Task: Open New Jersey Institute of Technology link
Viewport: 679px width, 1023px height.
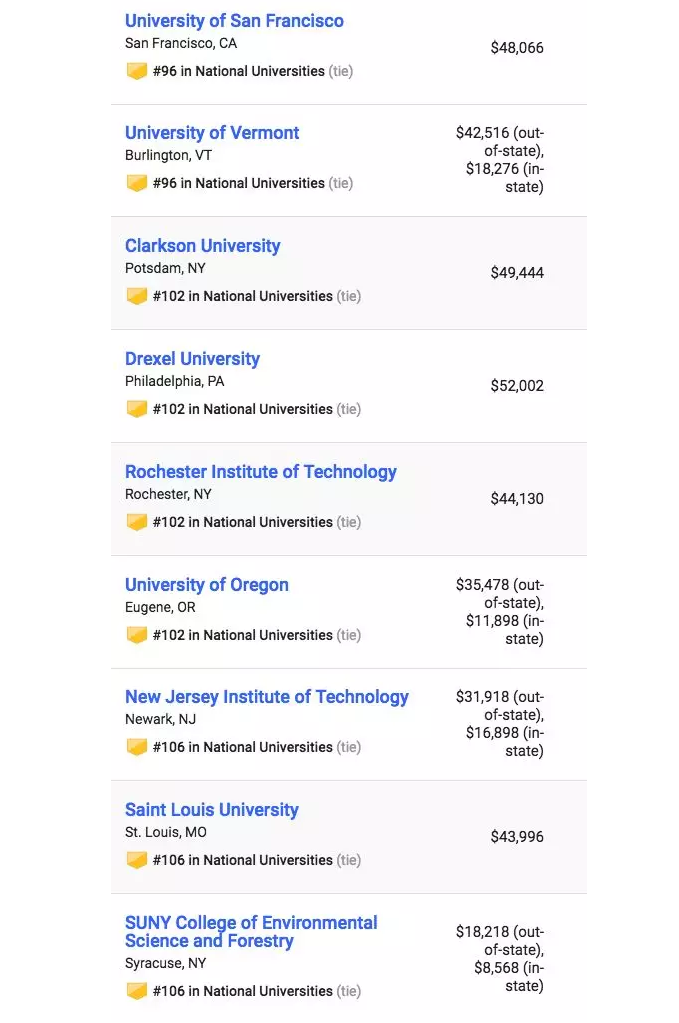Action: click(267, 697)
